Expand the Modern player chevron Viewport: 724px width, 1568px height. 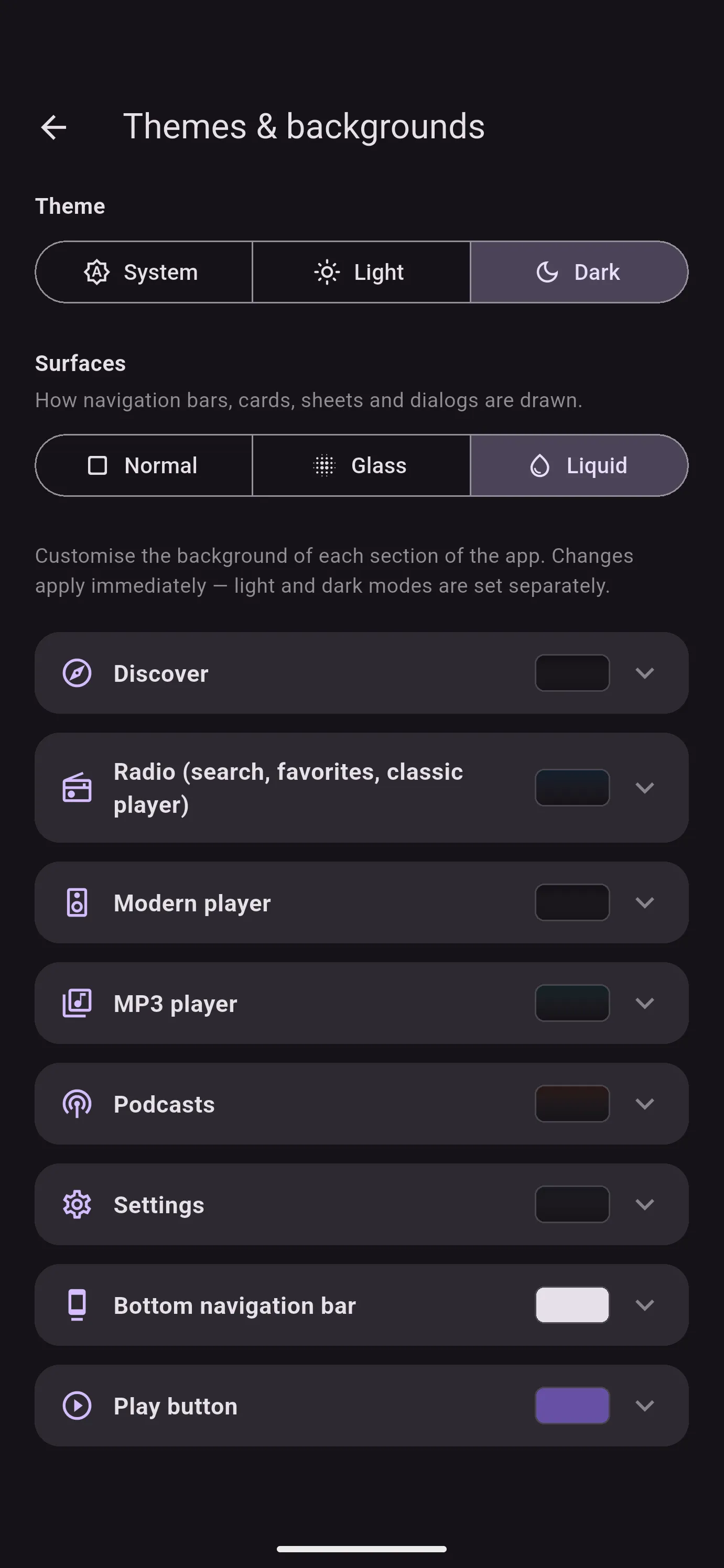point(645,902)
